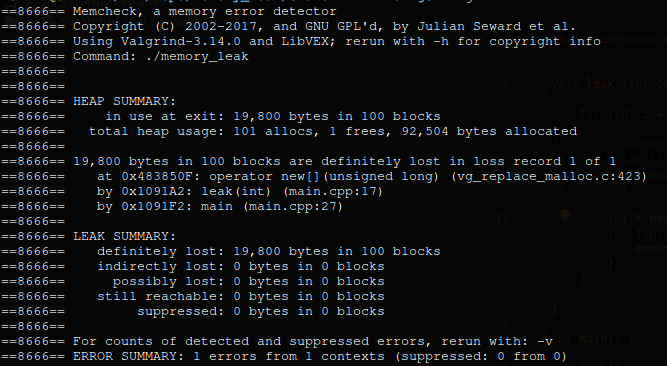Click the total heap usage line

333,132
